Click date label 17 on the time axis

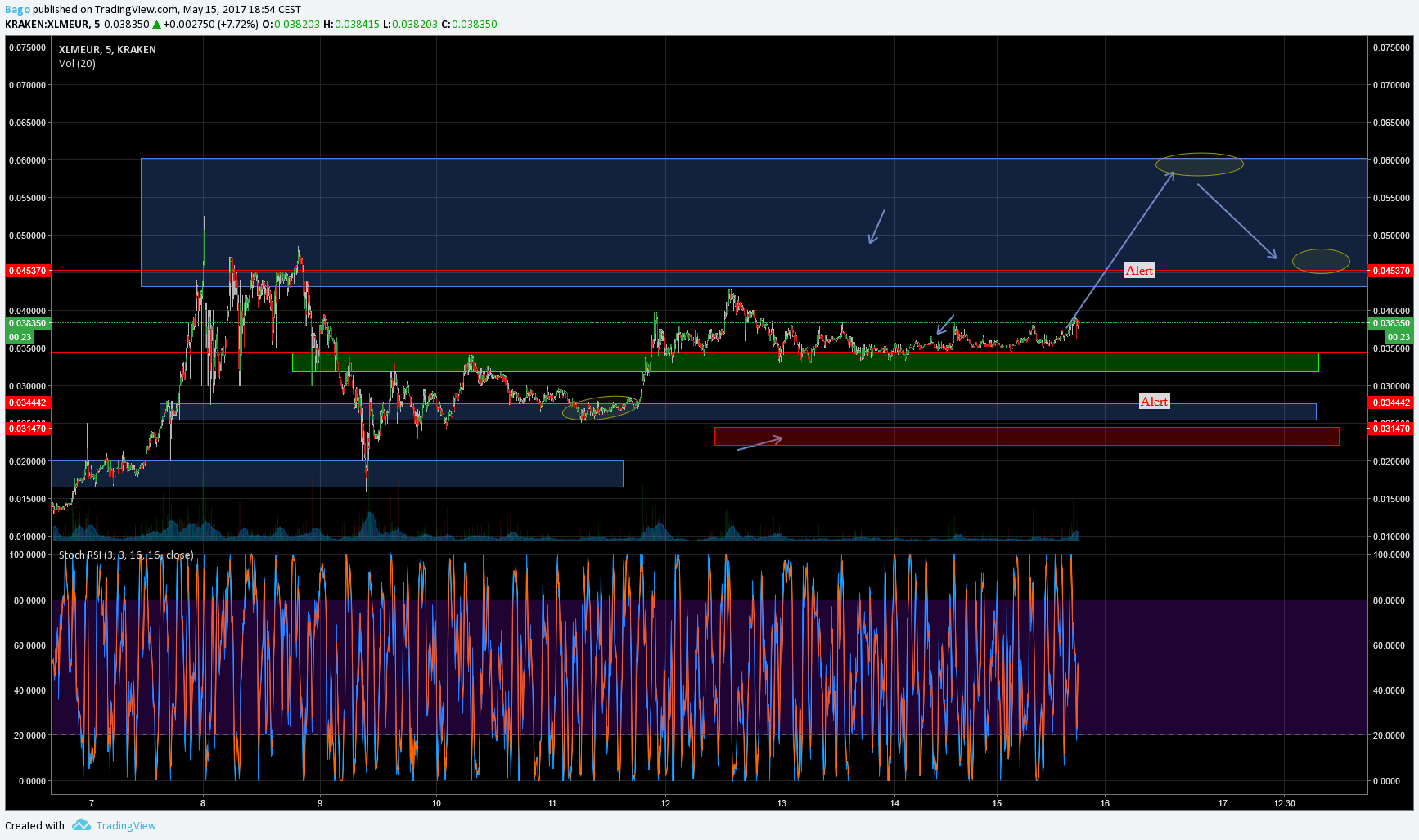click(1223, 803)
